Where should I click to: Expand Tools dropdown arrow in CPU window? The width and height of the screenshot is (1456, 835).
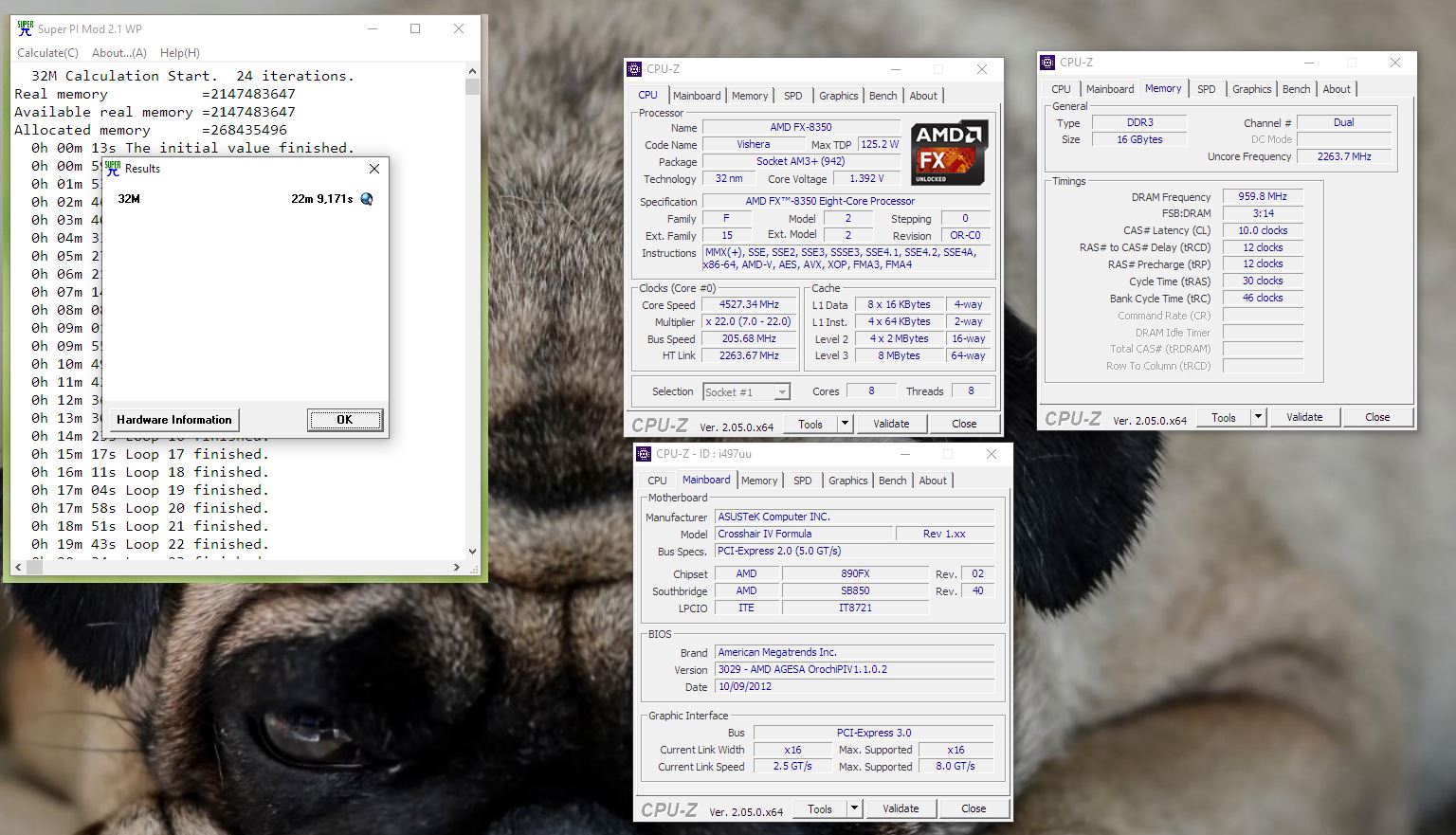tap(845, 424)
